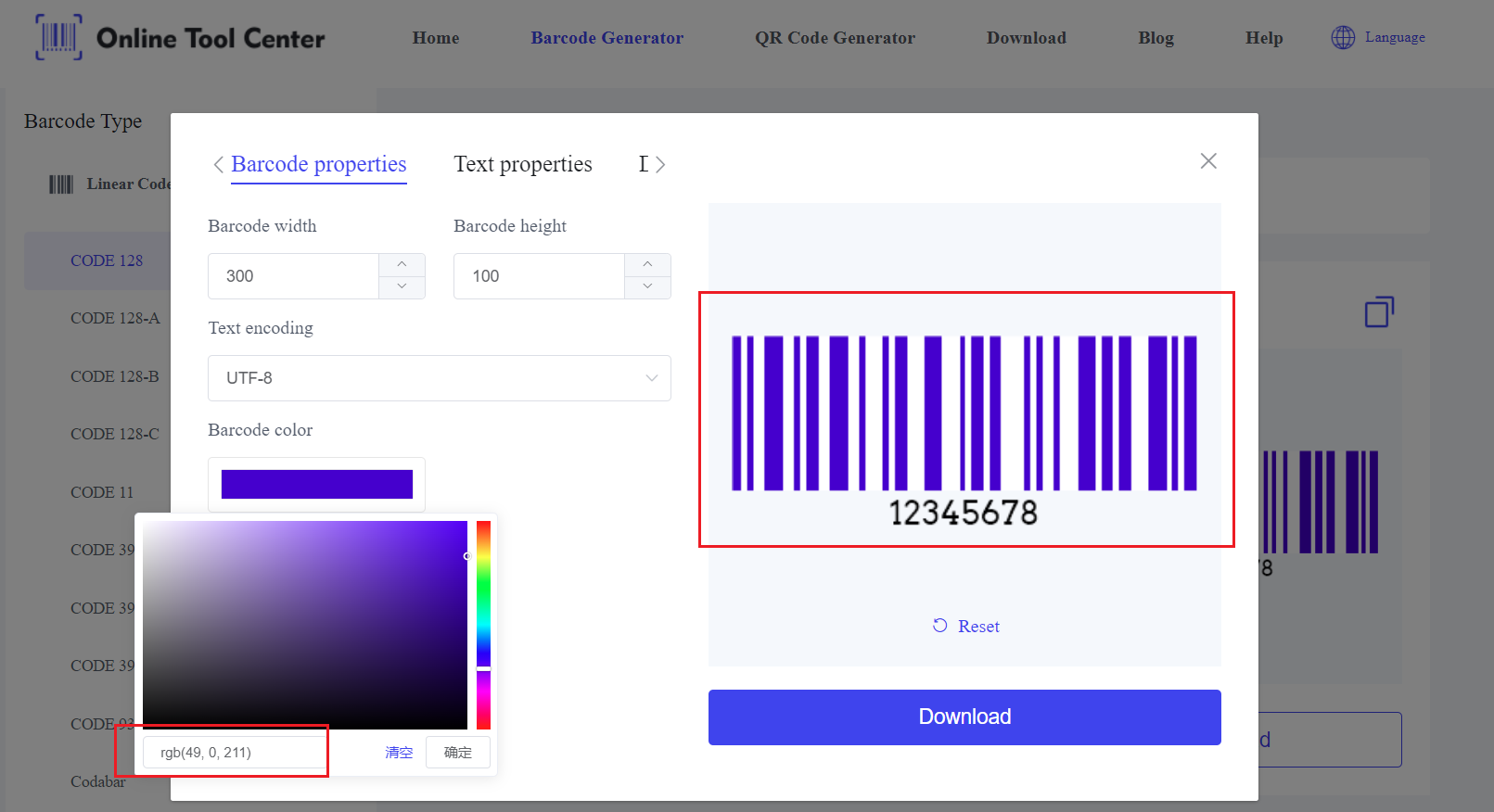Select CODE 128-B barcode type
This screenshot has width=1494, height=812.
[115, 376]
